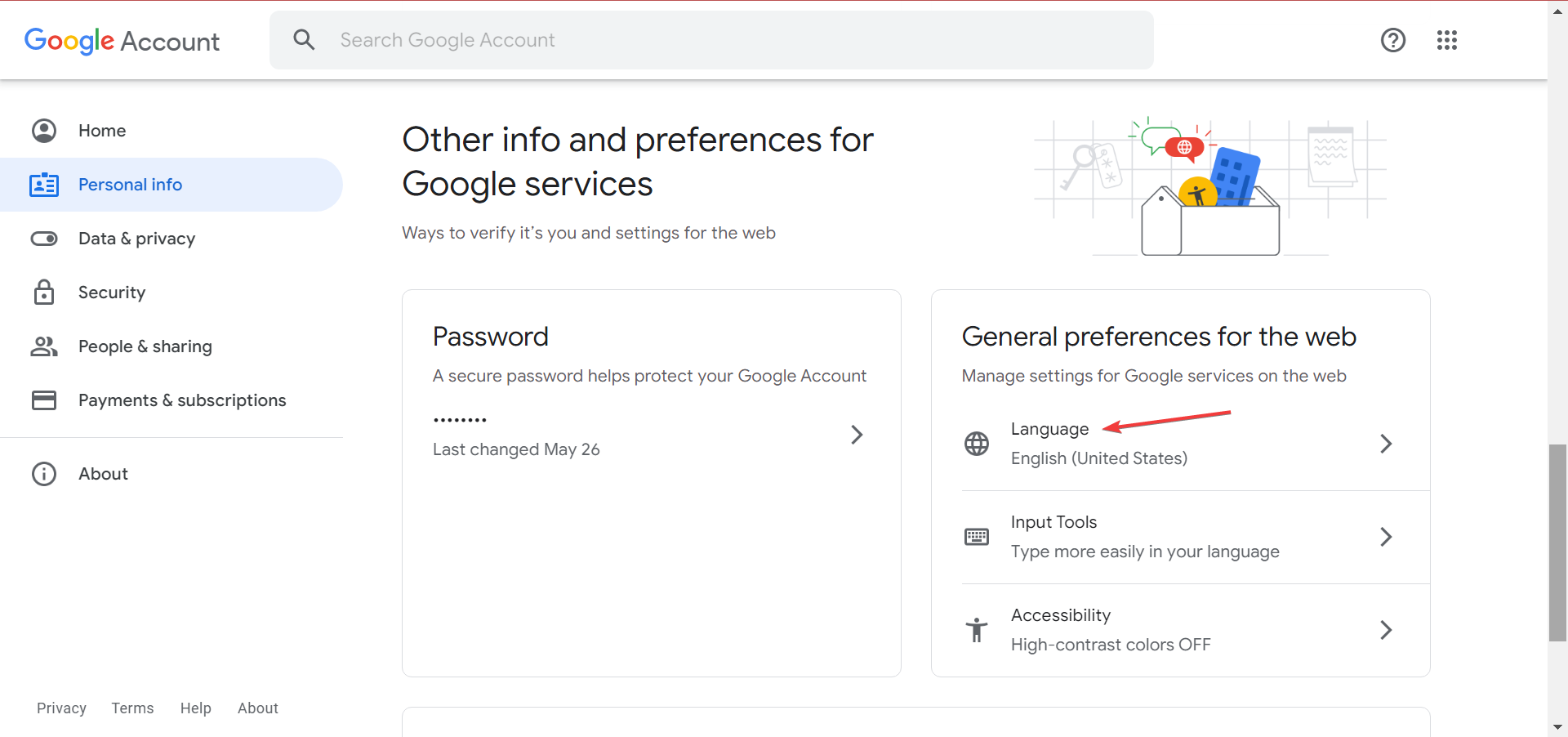The image size is (1568, 737).
Task: Click the About info circle icon
Action: pyautogui.click(x=44, y=474)
